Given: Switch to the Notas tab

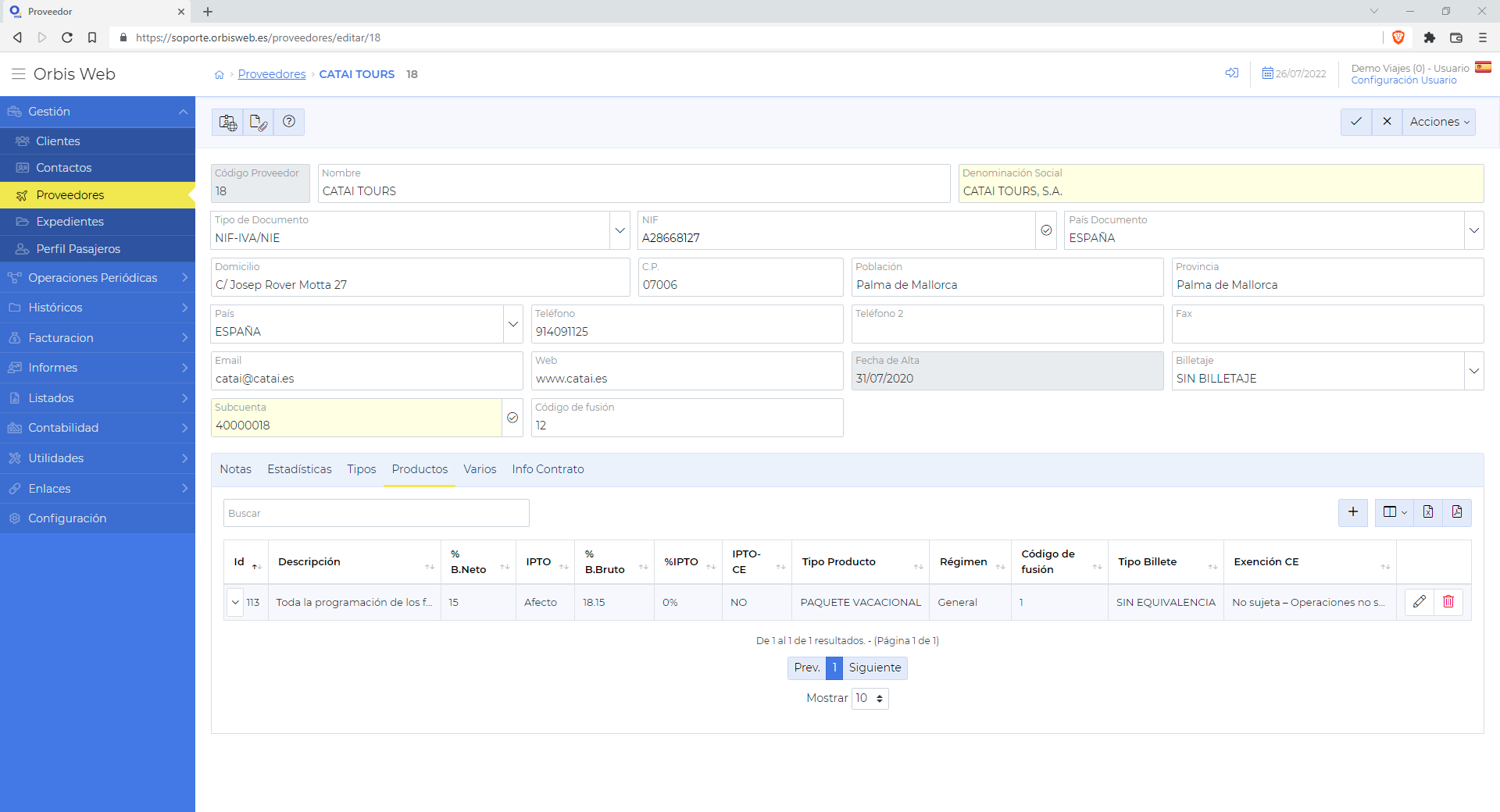Looking at the screenshot, I should 235,469.
